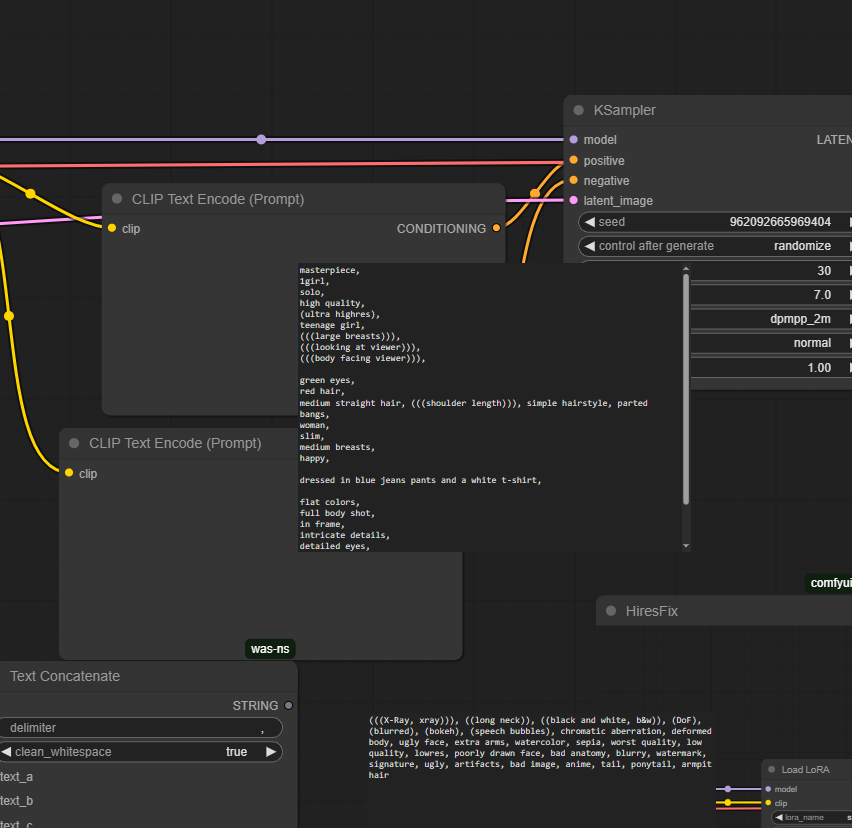Click the clip socket of upper CLIP Text Encode
The height and width of the screenshot is (828, 852).
point(112,228)
